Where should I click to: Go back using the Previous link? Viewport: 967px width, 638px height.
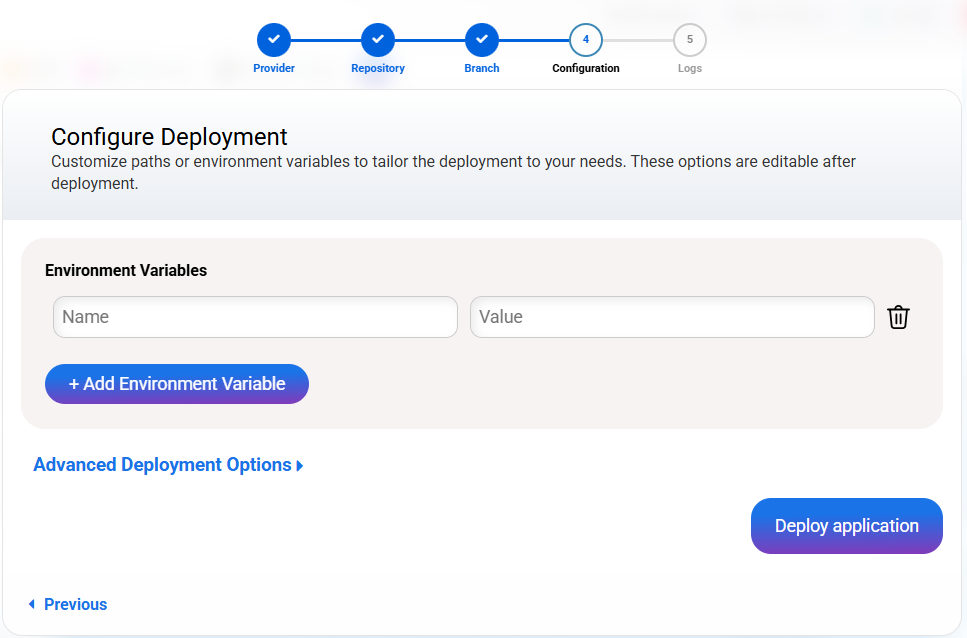75,604
